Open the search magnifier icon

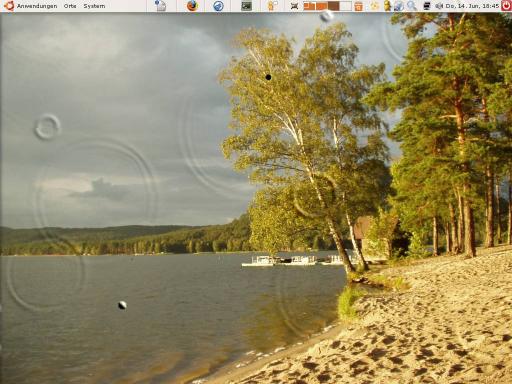coord(412,6)
